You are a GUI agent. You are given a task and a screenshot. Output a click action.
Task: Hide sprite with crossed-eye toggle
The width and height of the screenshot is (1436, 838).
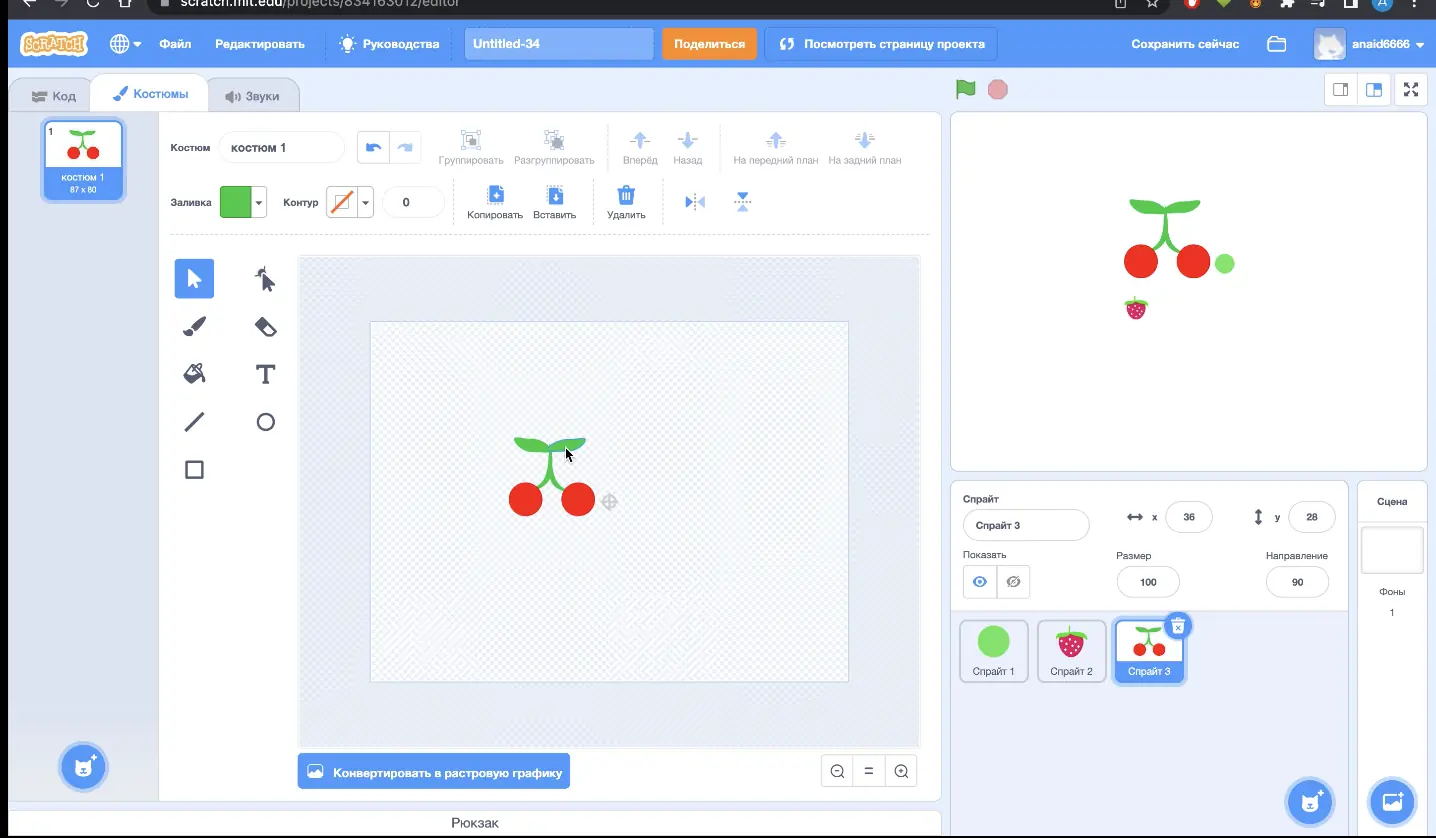pos(1013,582)
